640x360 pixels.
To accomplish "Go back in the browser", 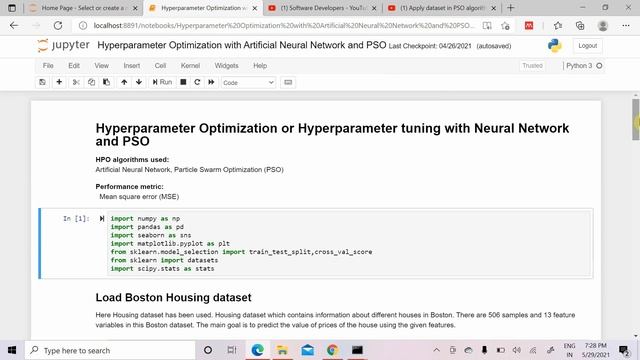I will pyautogui.click(x=14, y=25).
